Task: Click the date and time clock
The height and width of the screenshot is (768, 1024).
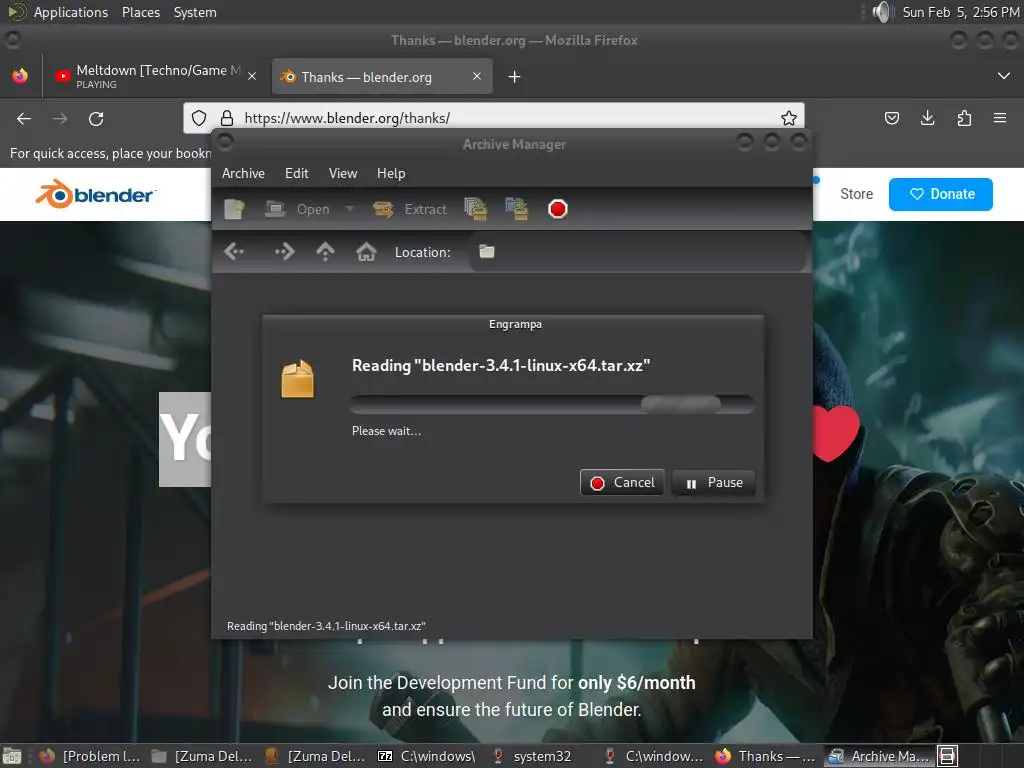Action: pyautogui.click(x=960, y=12)
